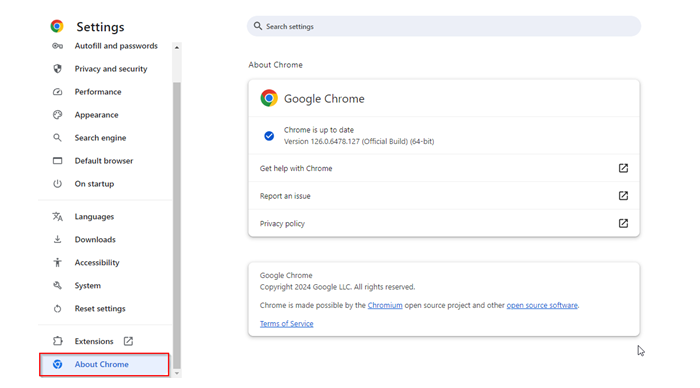Click the external link icon beside Extensions
Image resolution: width=700 pixels, height=388 pixels.
pos(129,341)
